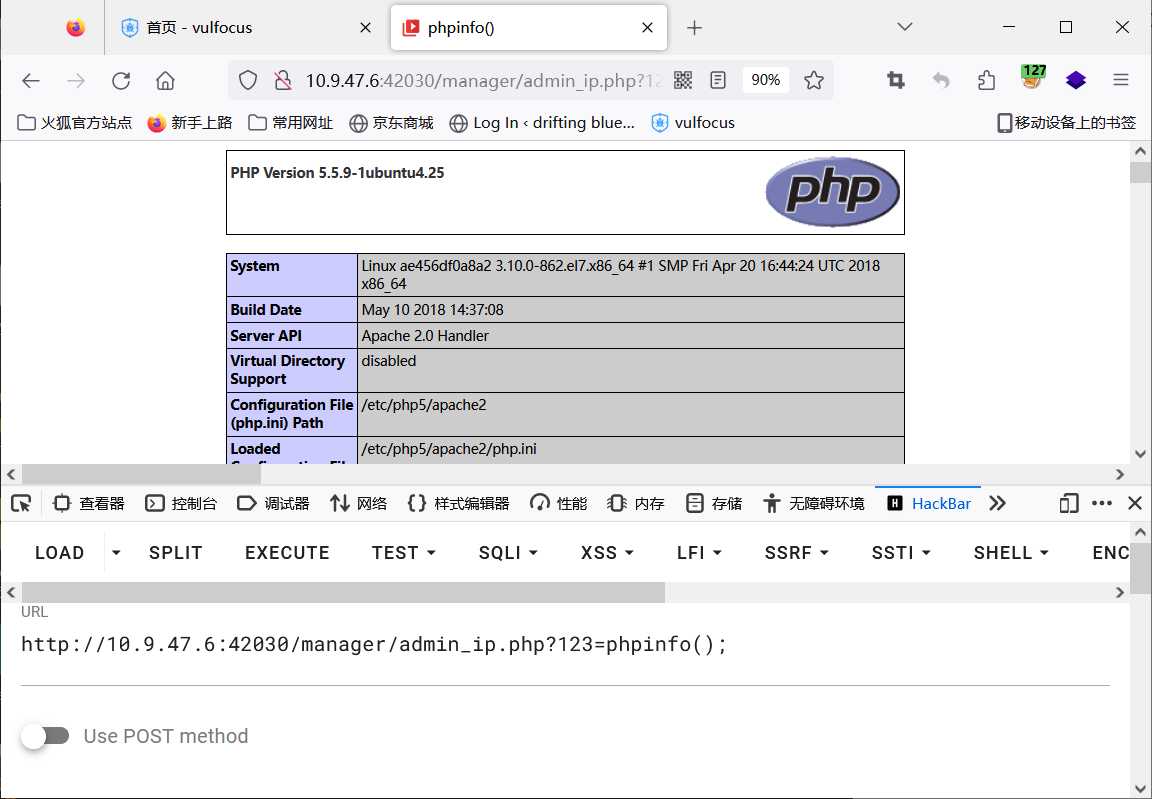Open the 新手上路 bookmark
This screenshot has height=799, width=1152.
(190, 123)
